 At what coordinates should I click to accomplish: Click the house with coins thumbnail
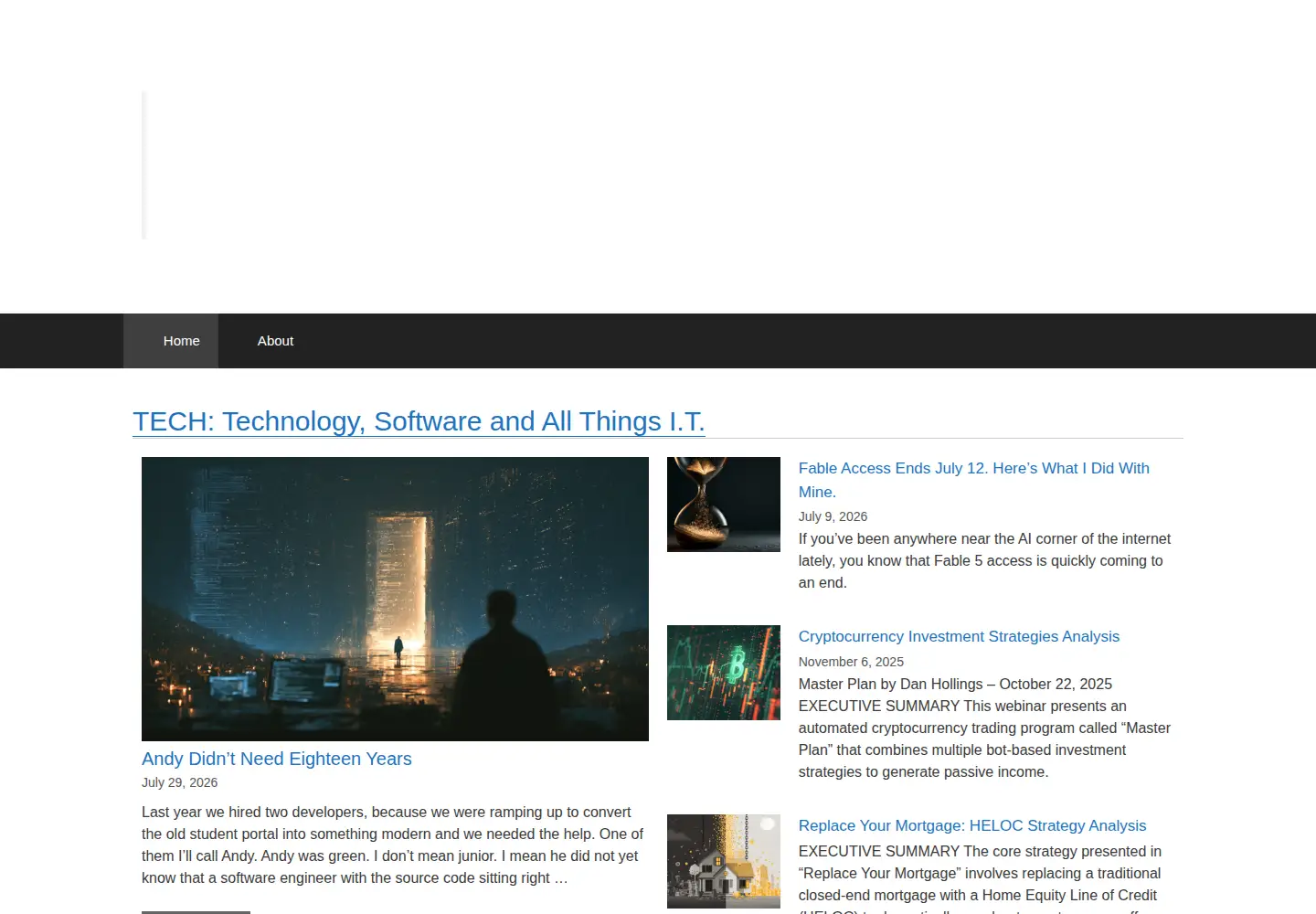(724, 862)
